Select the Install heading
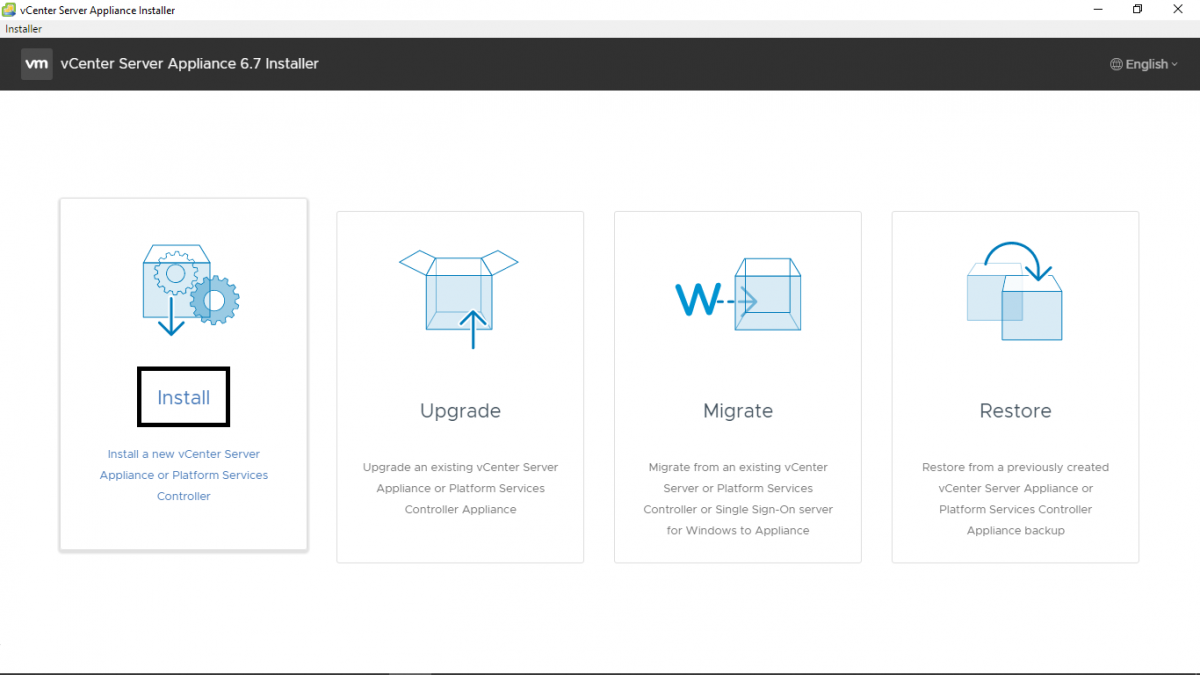 pyautogui.click(x=184, y=397)
